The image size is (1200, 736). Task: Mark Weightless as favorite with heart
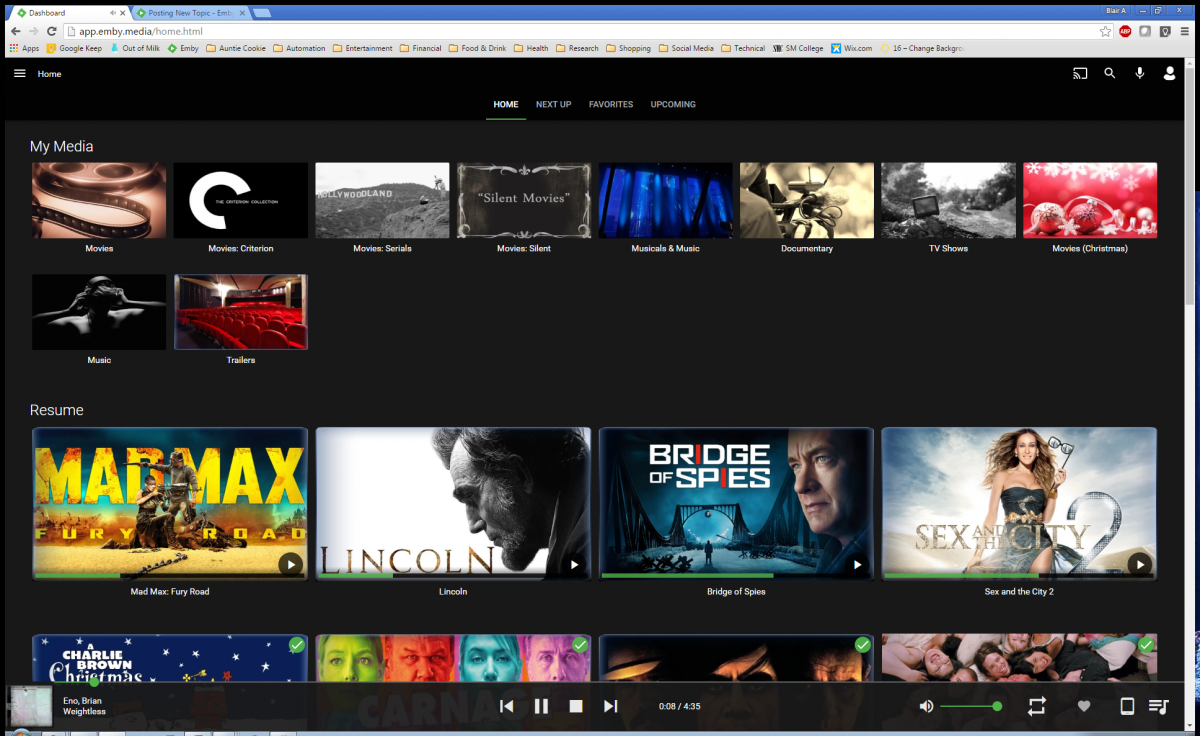point(1084,706)
